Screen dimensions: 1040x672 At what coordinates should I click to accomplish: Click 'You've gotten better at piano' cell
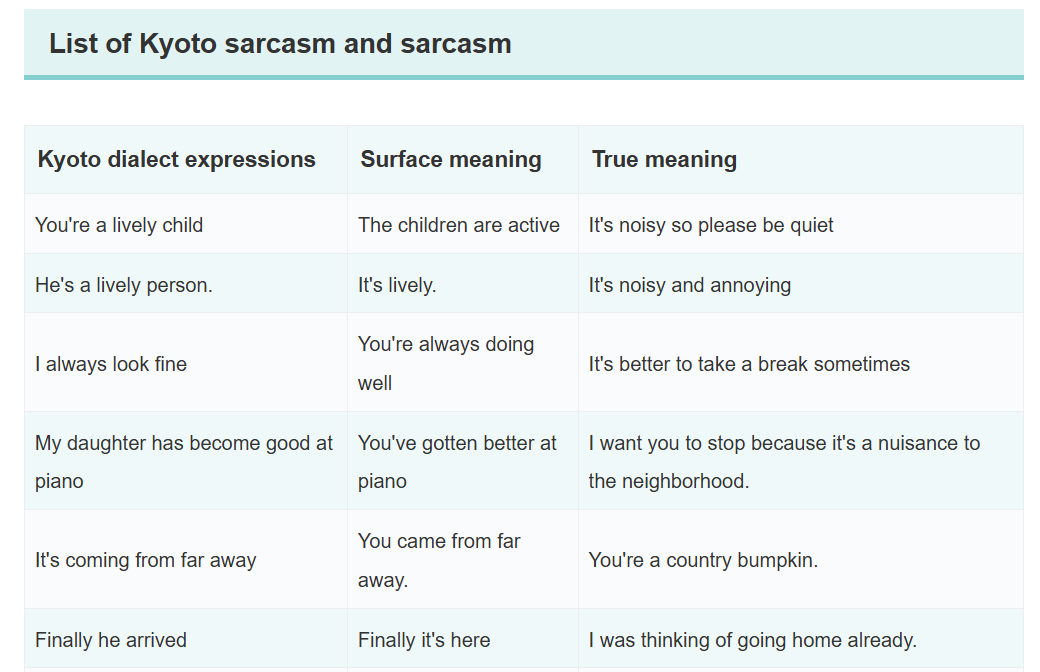pos(463,461)
